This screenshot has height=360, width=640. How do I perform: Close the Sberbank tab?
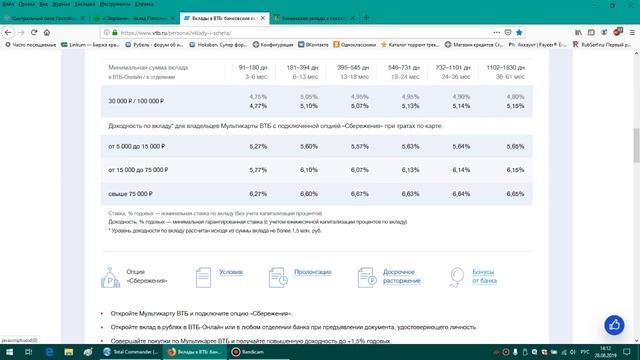point(173,18)
